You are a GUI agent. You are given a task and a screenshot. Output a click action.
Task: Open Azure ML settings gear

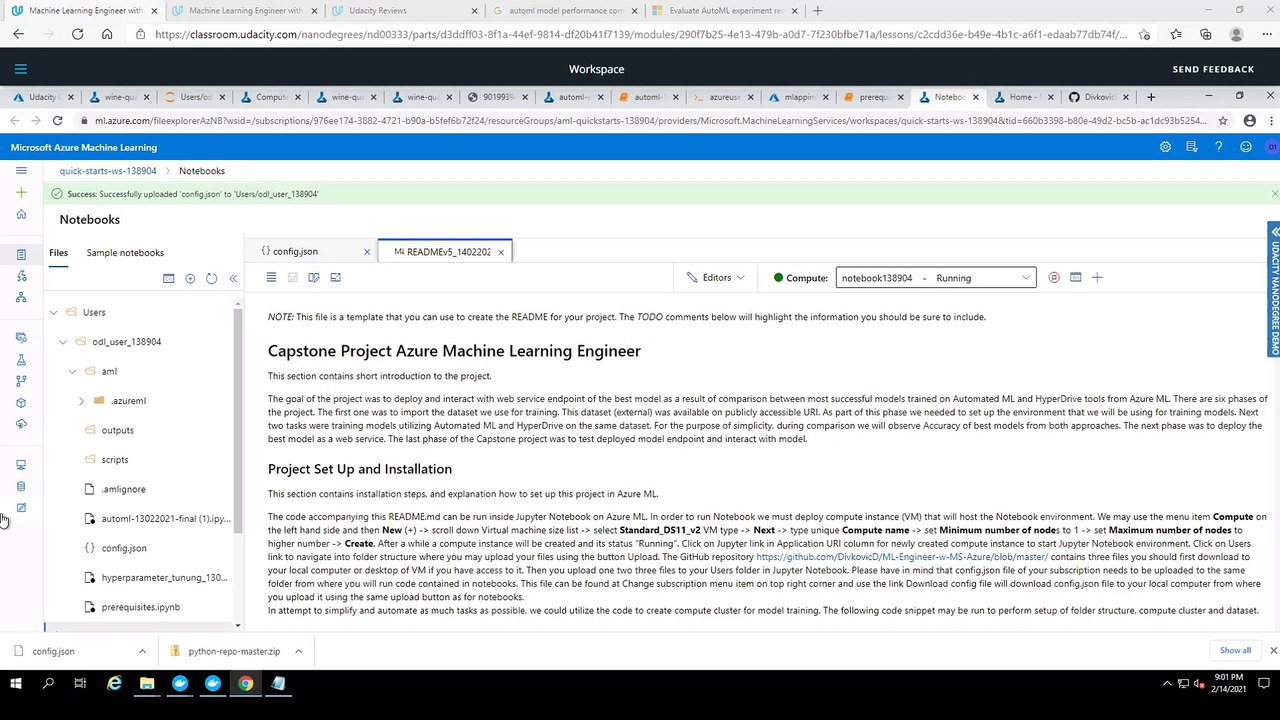point(1165,146)
